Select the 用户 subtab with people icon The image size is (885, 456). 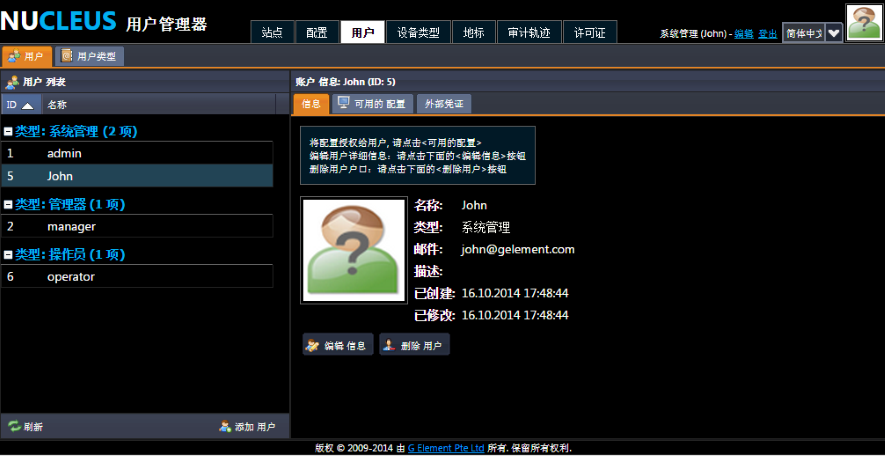pos(26,57)
